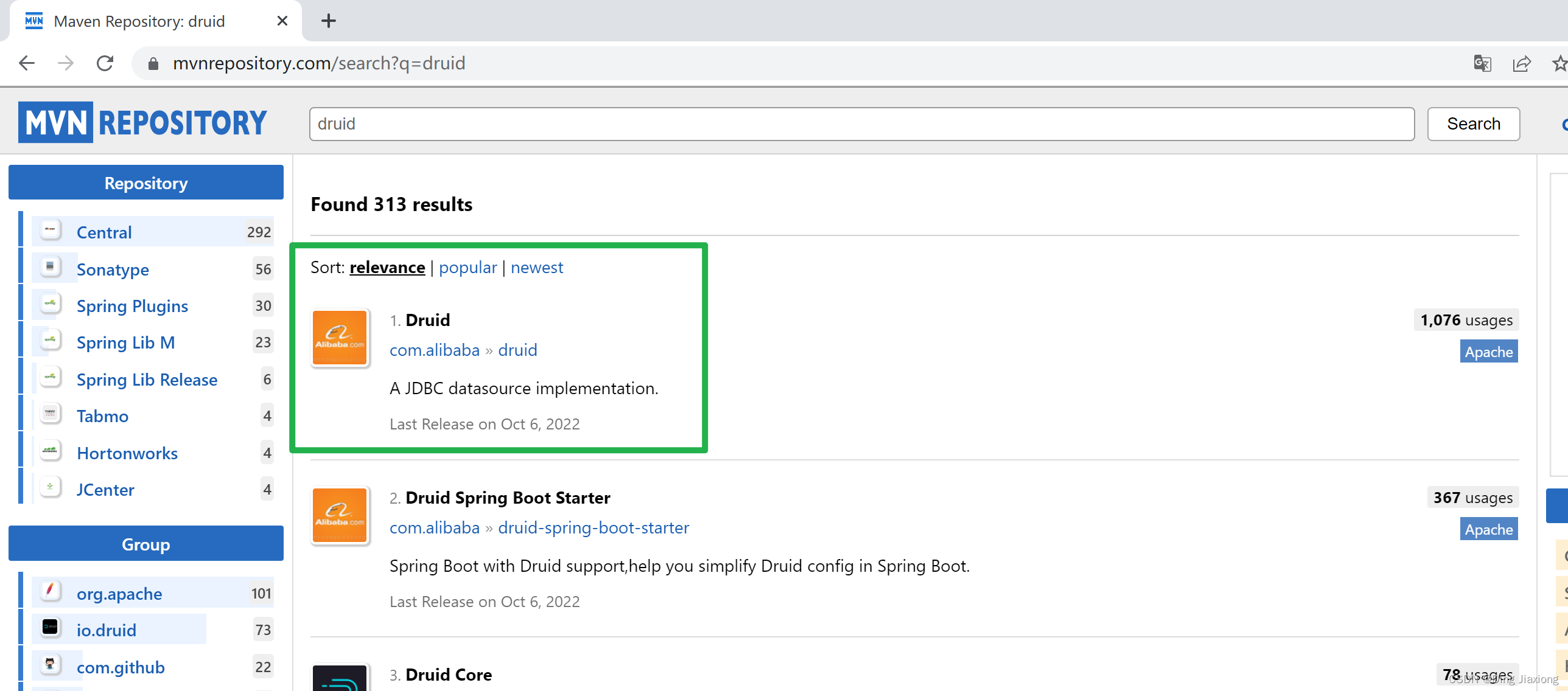Image resolution: width=1568 pixels, height=691 pixels.
Task: Click the Sonatype repository icon
Action: coord(50,266)
